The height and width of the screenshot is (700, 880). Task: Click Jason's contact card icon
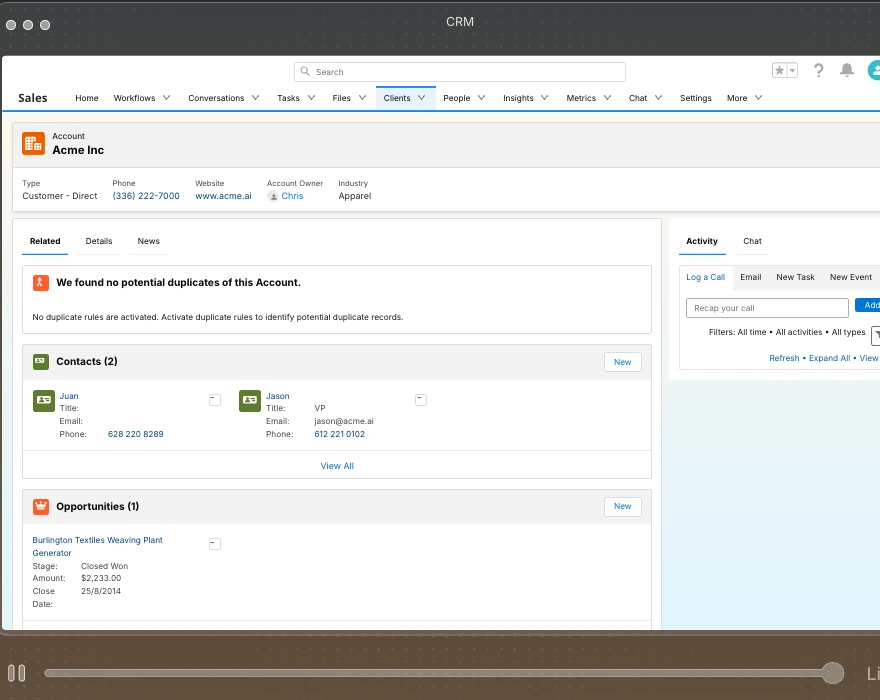250,401
